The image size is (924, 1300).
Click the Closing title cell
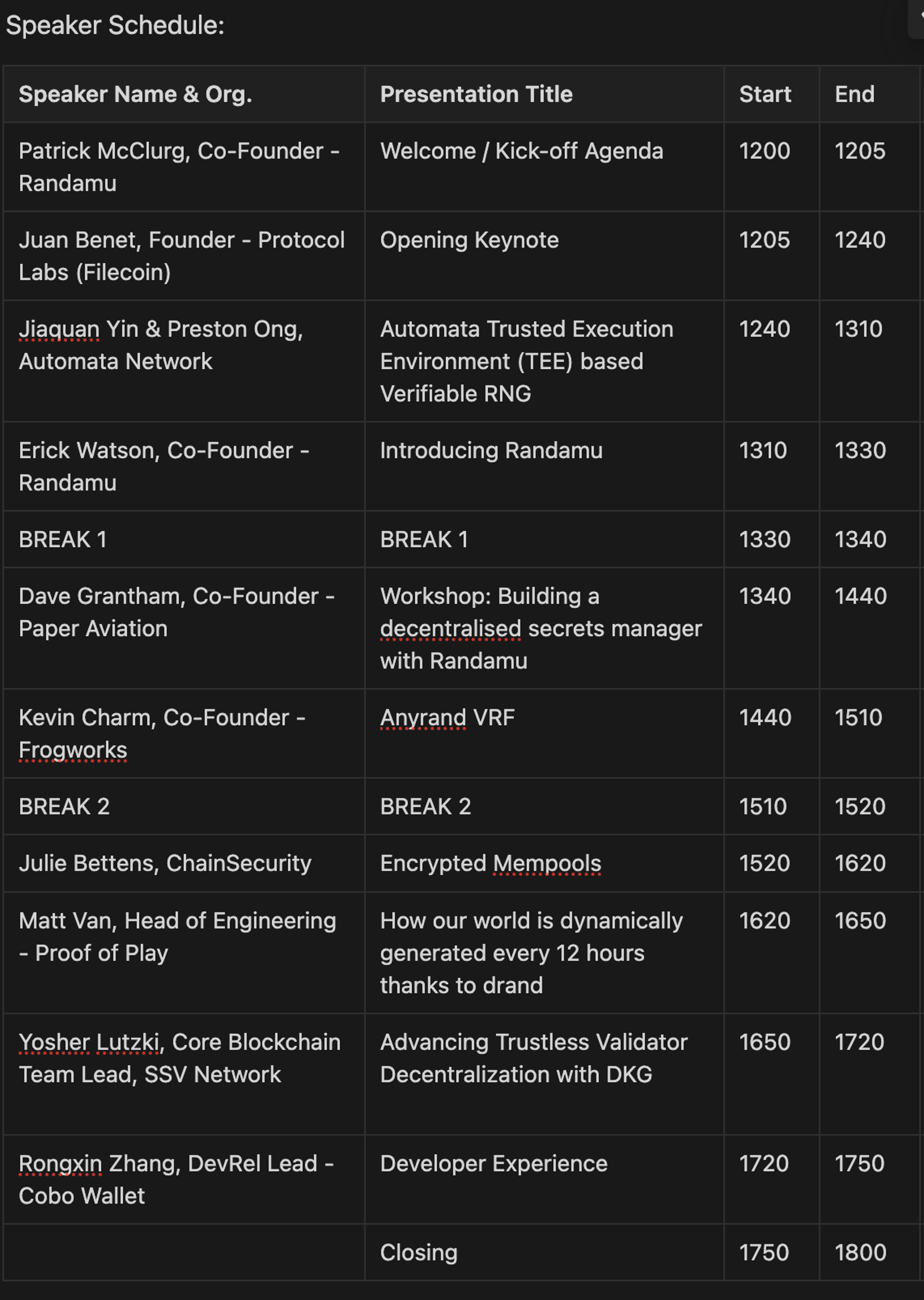click(544, 1252)
